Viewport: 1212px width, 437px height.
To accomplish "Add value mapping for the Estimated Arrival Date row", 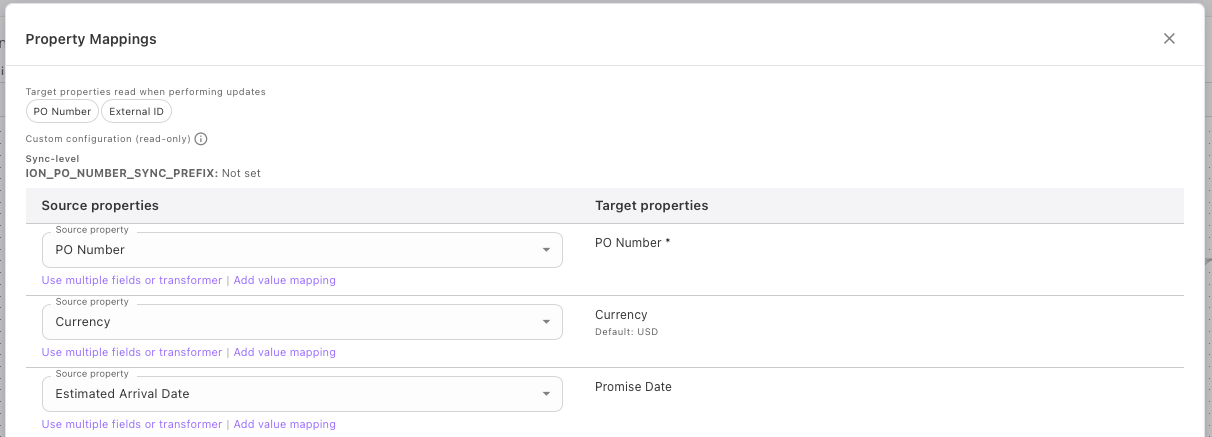I will [x=285, y=424].
